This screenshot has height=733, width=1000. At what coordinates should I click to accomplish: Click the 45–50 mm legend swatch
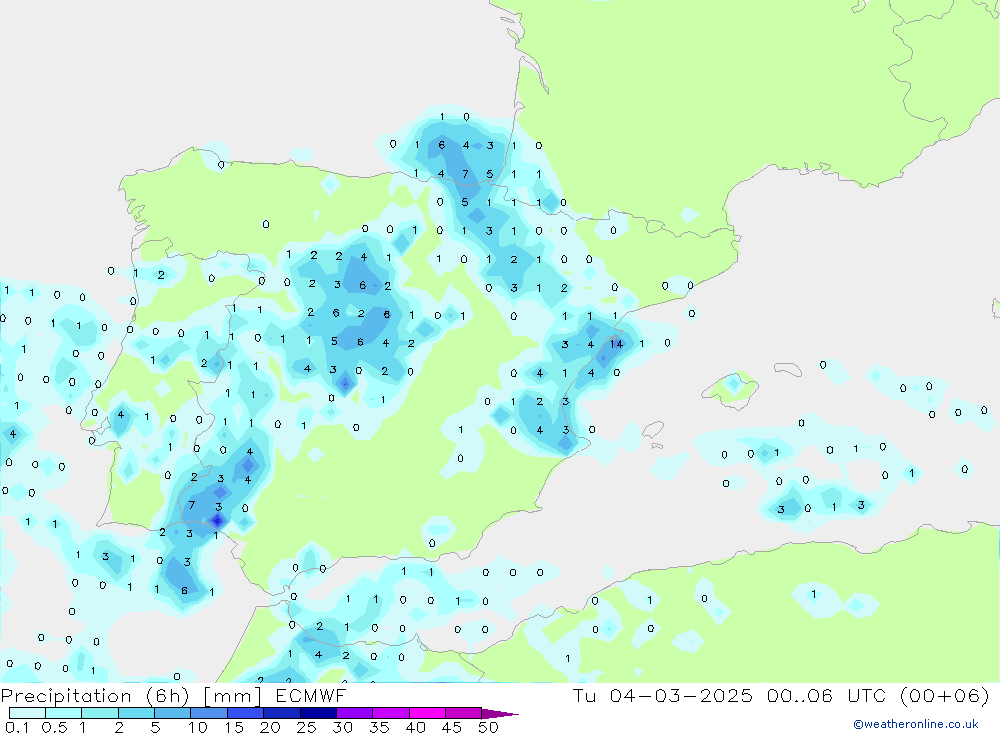(x=464, y=713)
